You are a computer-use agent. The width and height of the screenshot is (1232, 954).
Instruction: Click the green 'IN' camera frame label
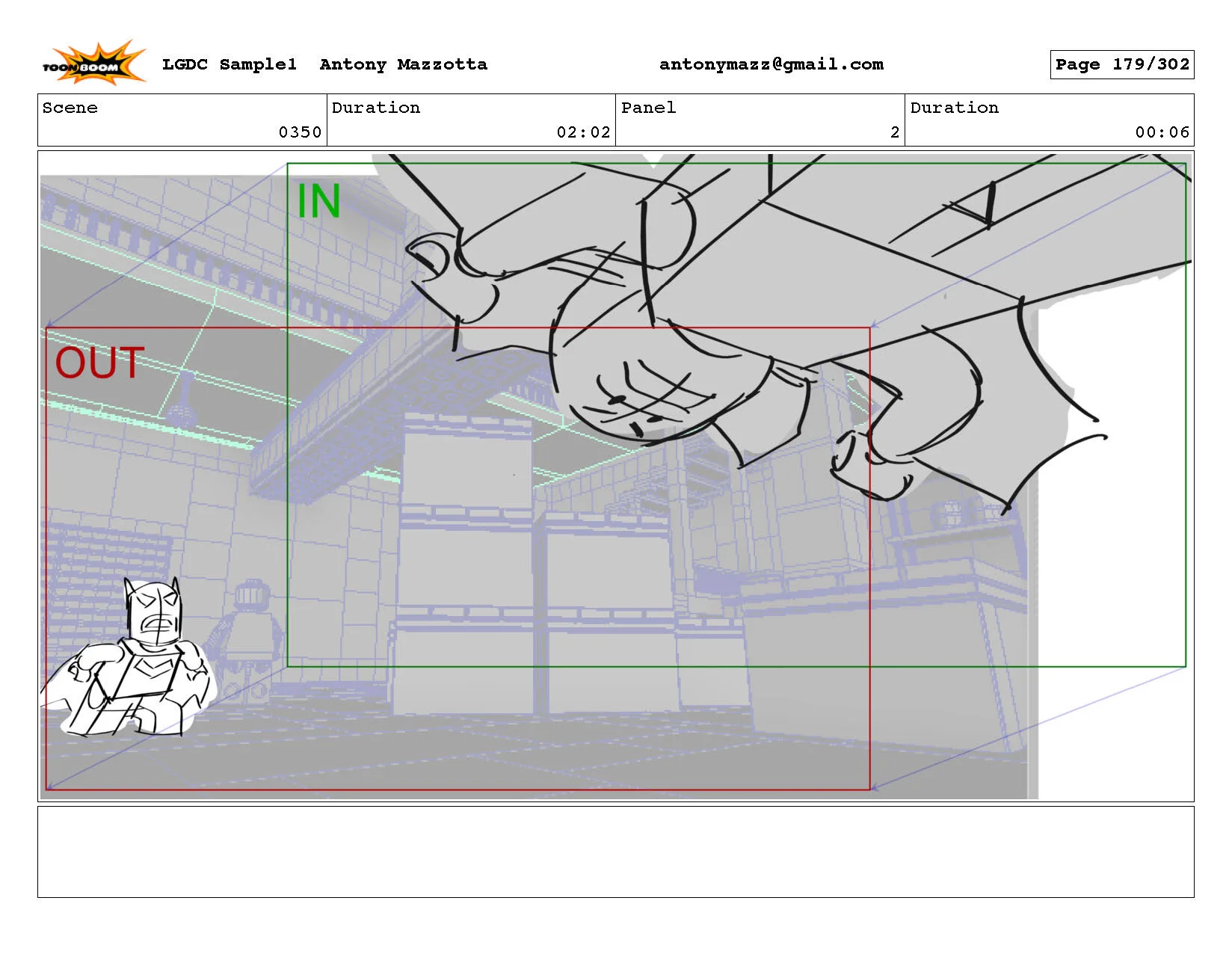click(x=319, y=201)
